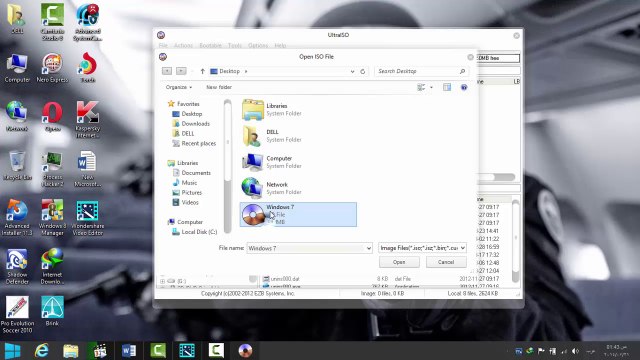The height and width of the screenshot is (360, 640).
Task: Open File Explorer from taskbar
Action: [x=71, y=351]
